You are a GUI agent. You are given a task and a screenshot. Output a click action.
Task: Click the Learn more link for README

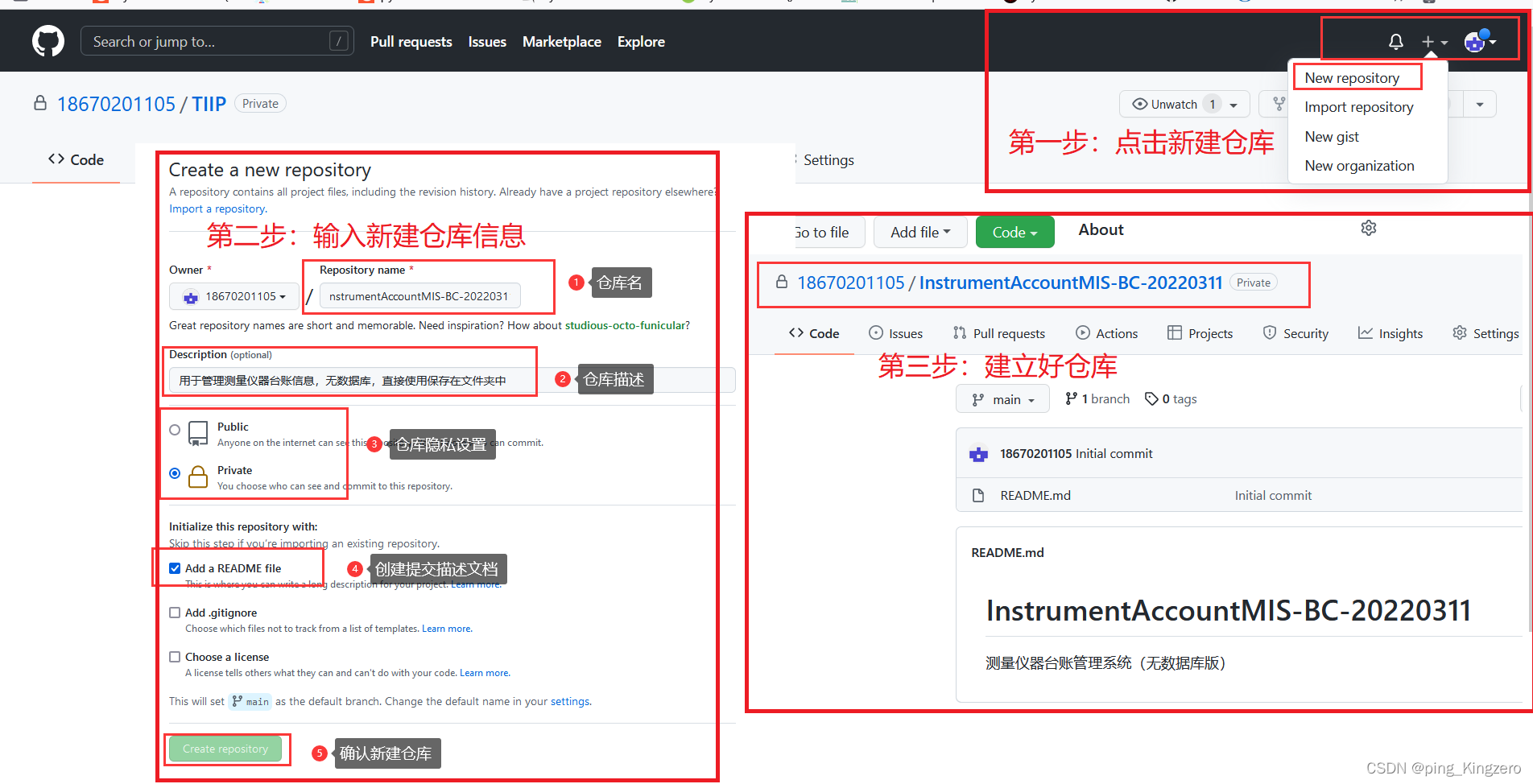click(476, 584)
